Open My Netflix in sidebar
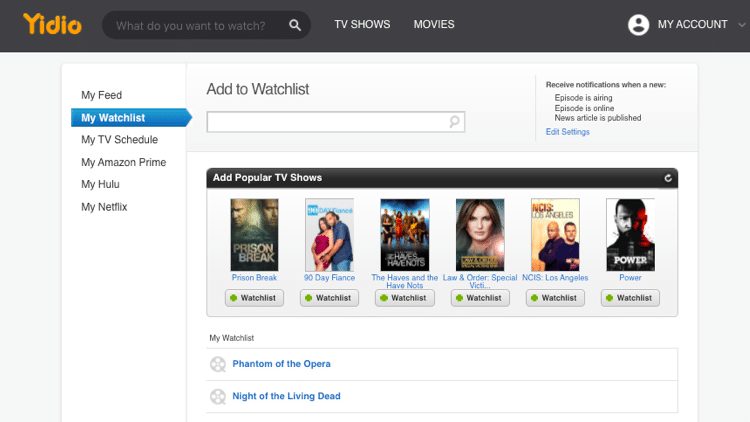The width and height of the screenshot is (750, 422). coord(104,207)
